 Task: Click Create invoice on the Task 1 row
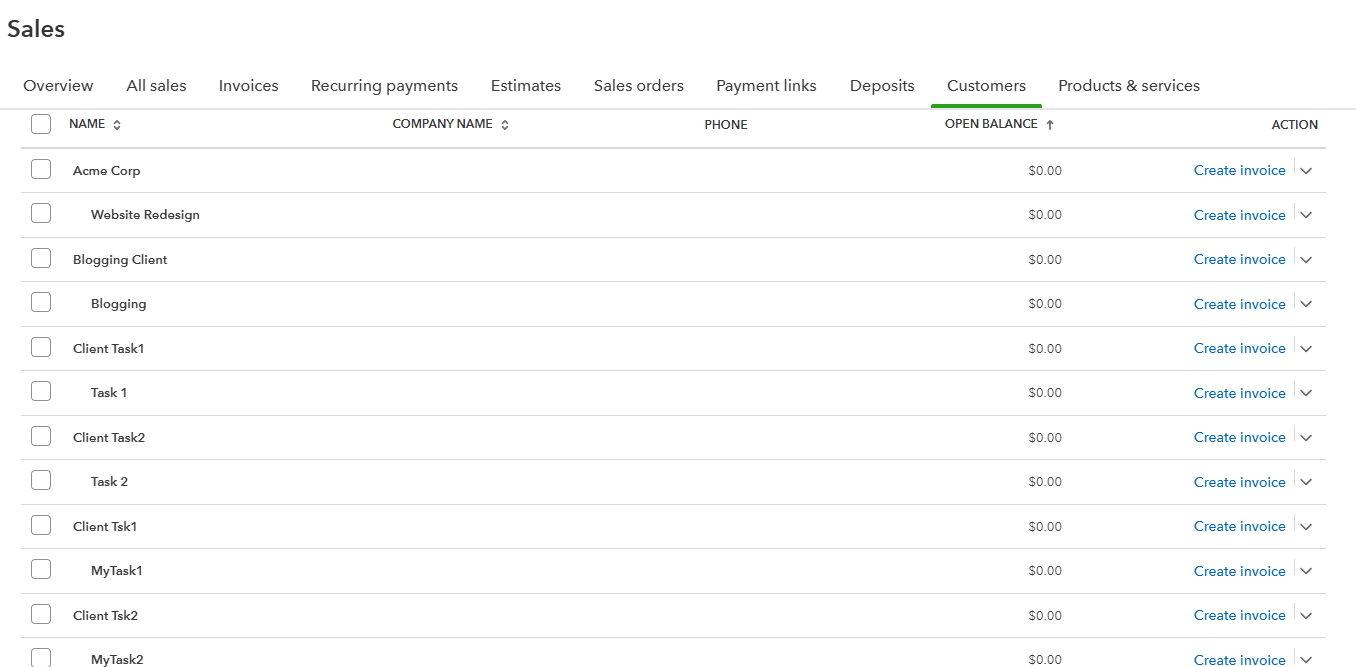coord(1239,393)
